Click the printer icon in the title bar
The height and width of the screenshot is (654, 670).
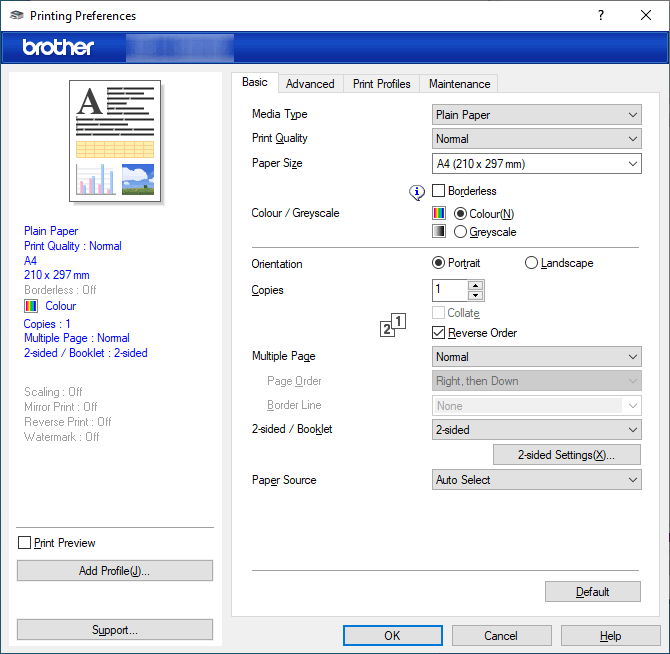16,16
